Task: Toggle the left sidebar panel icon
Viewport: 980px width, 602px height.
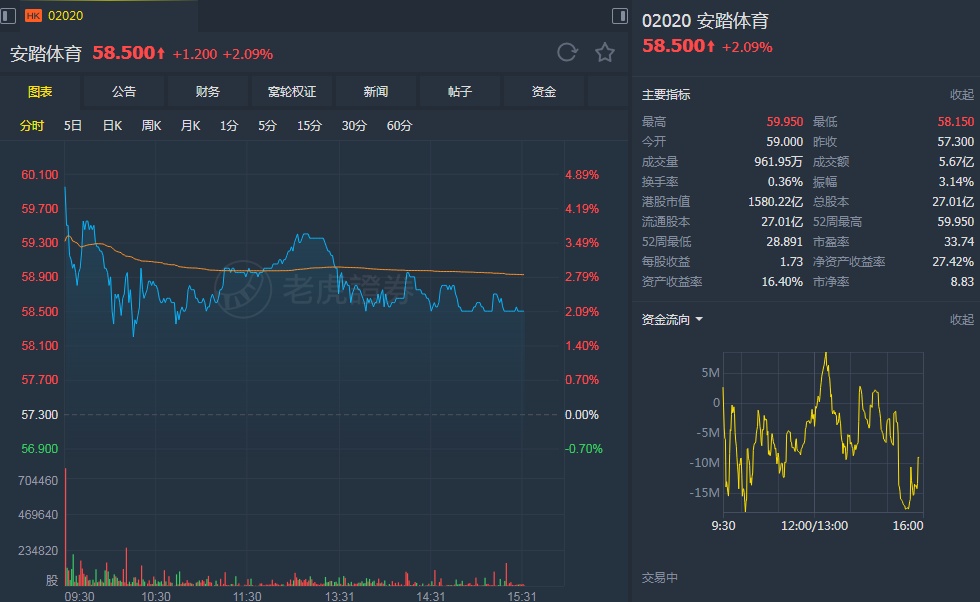Action: (10, 15)
